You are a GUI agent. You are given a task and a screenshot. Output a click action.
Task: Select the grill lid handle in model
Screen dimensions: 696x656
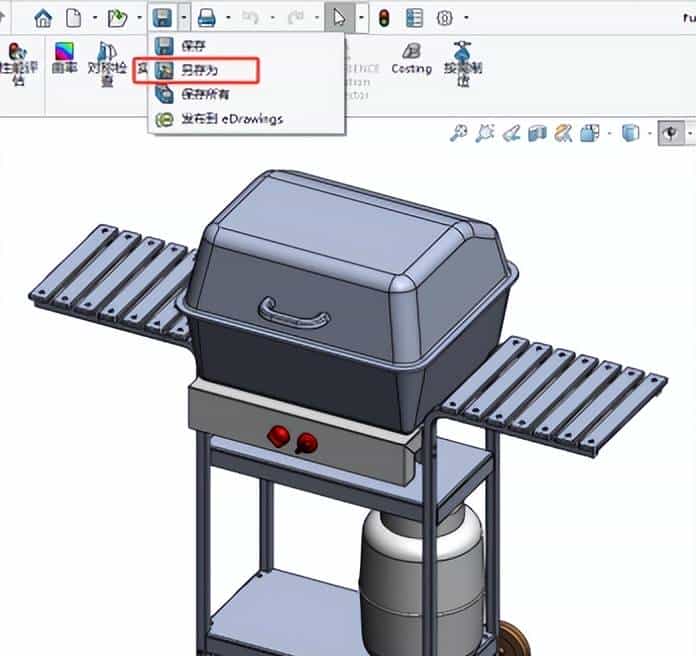293,313
